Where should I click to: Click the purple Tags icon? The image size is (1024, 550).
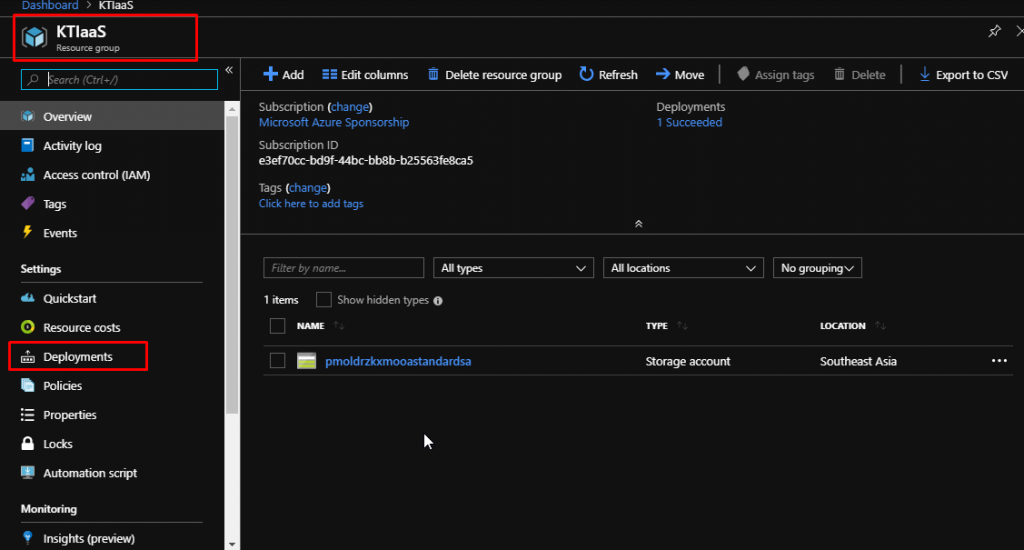click(x=27, y=203)
